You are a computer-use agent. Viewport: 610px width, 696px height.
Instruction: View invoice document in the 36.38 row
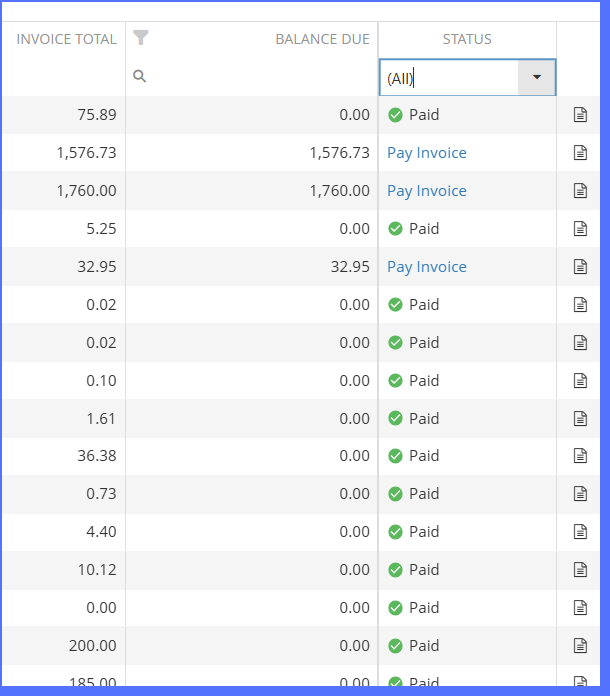pyautogui.click(x=580, y=456)
